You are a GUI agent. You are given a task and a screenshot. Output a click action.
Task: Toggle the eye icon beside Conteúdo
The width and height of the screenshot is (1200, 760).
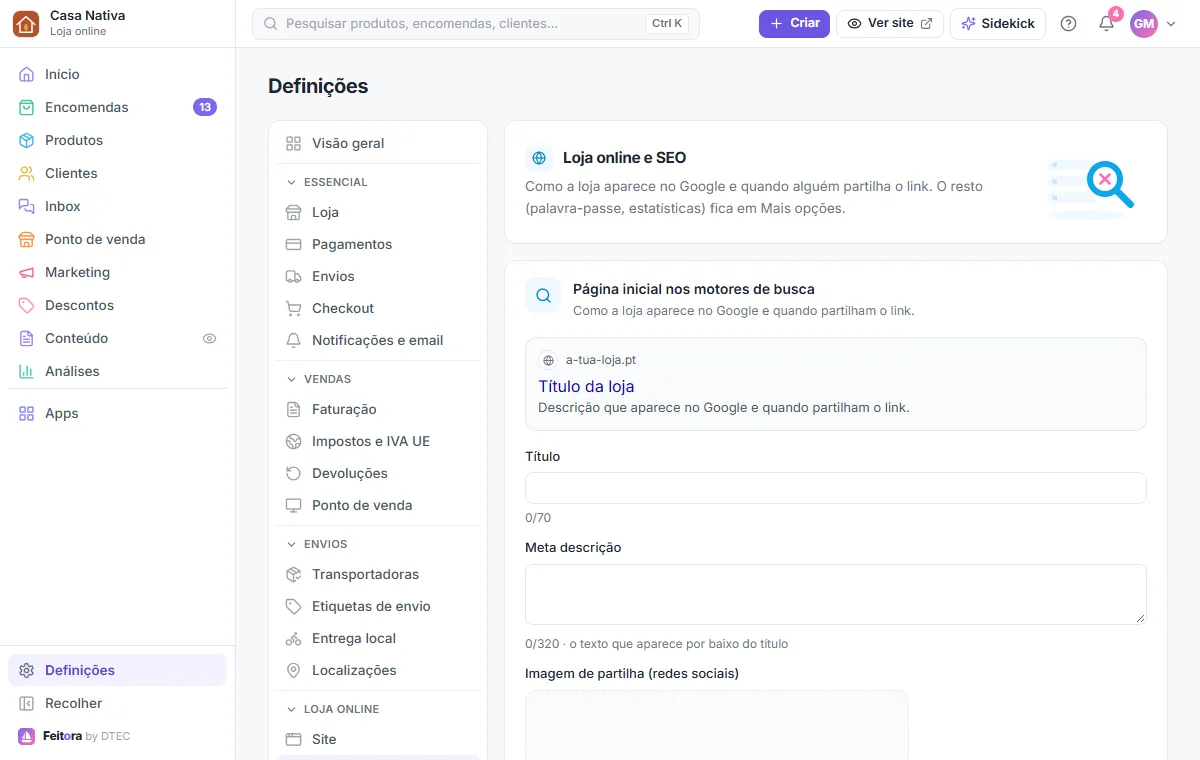point(209,338)
